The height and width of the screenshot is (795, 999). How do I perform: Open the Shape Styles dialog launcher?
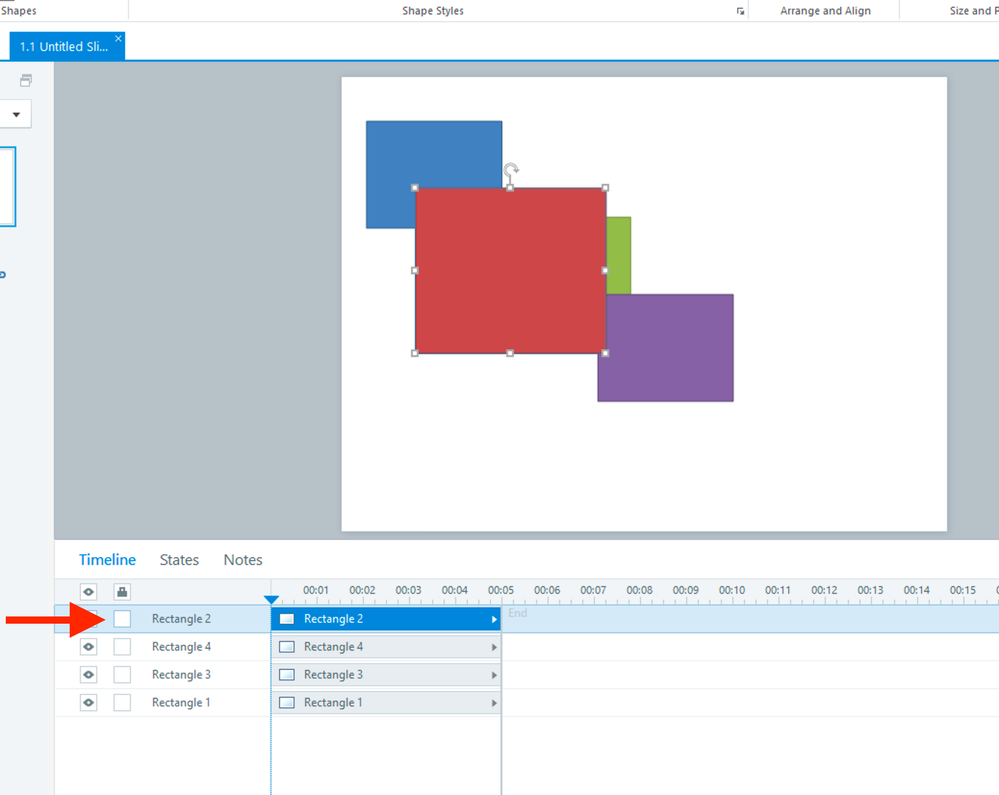(x=740, y=11)
